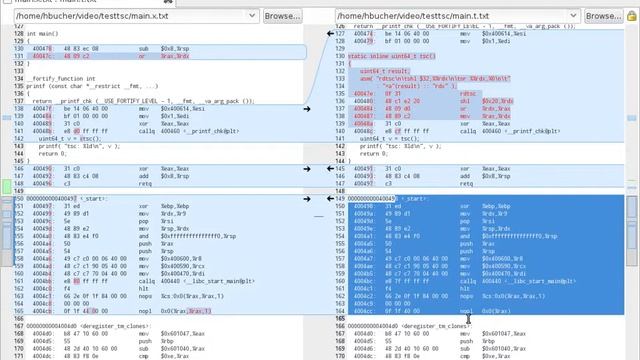Click 'sub $0x8,%rsp' at left line 130
Viewport: 640px width, 360px height.
pos(164,49)
